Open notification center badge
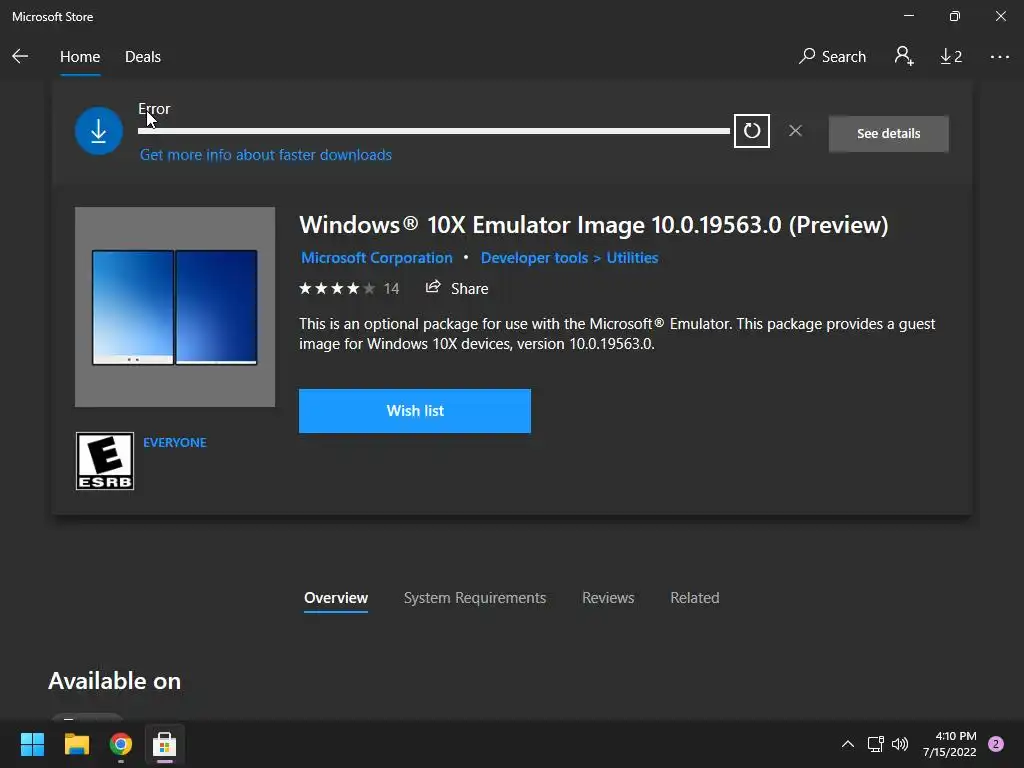 pyautogui.click(x=996, y=744)
